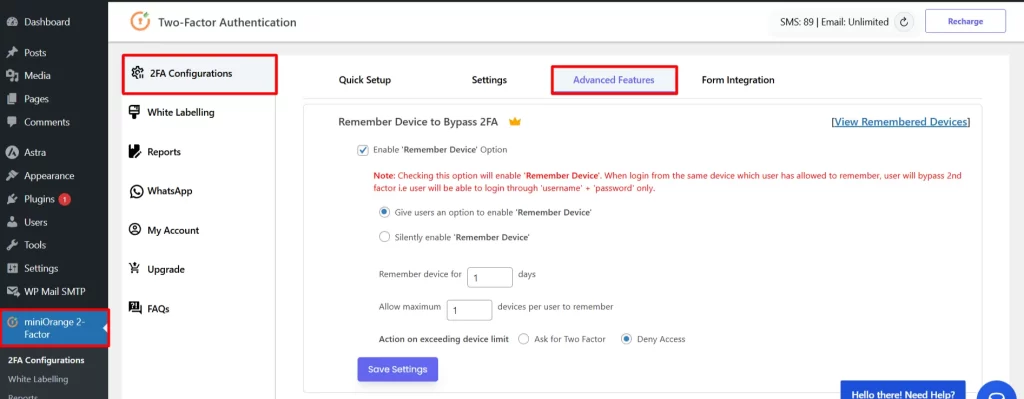The height and width of the screenshot is (399, 1024).
Task: Open View Remembered Devices link
Action: [901, 122]
